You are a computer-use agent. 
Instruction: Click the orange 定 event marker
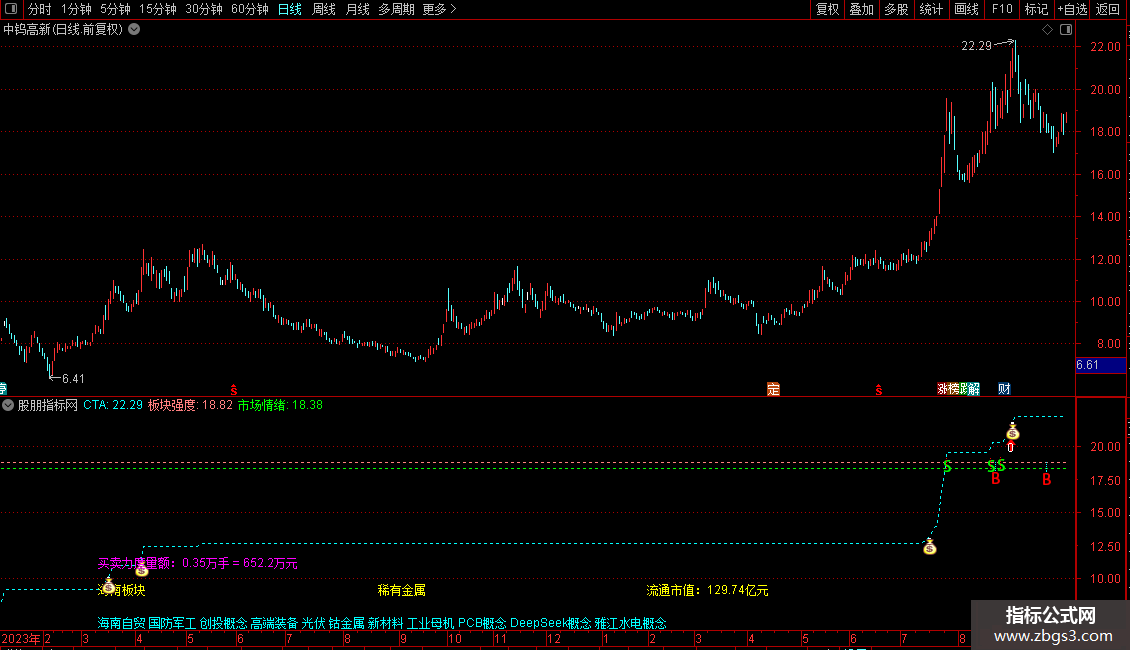point(773,389)
